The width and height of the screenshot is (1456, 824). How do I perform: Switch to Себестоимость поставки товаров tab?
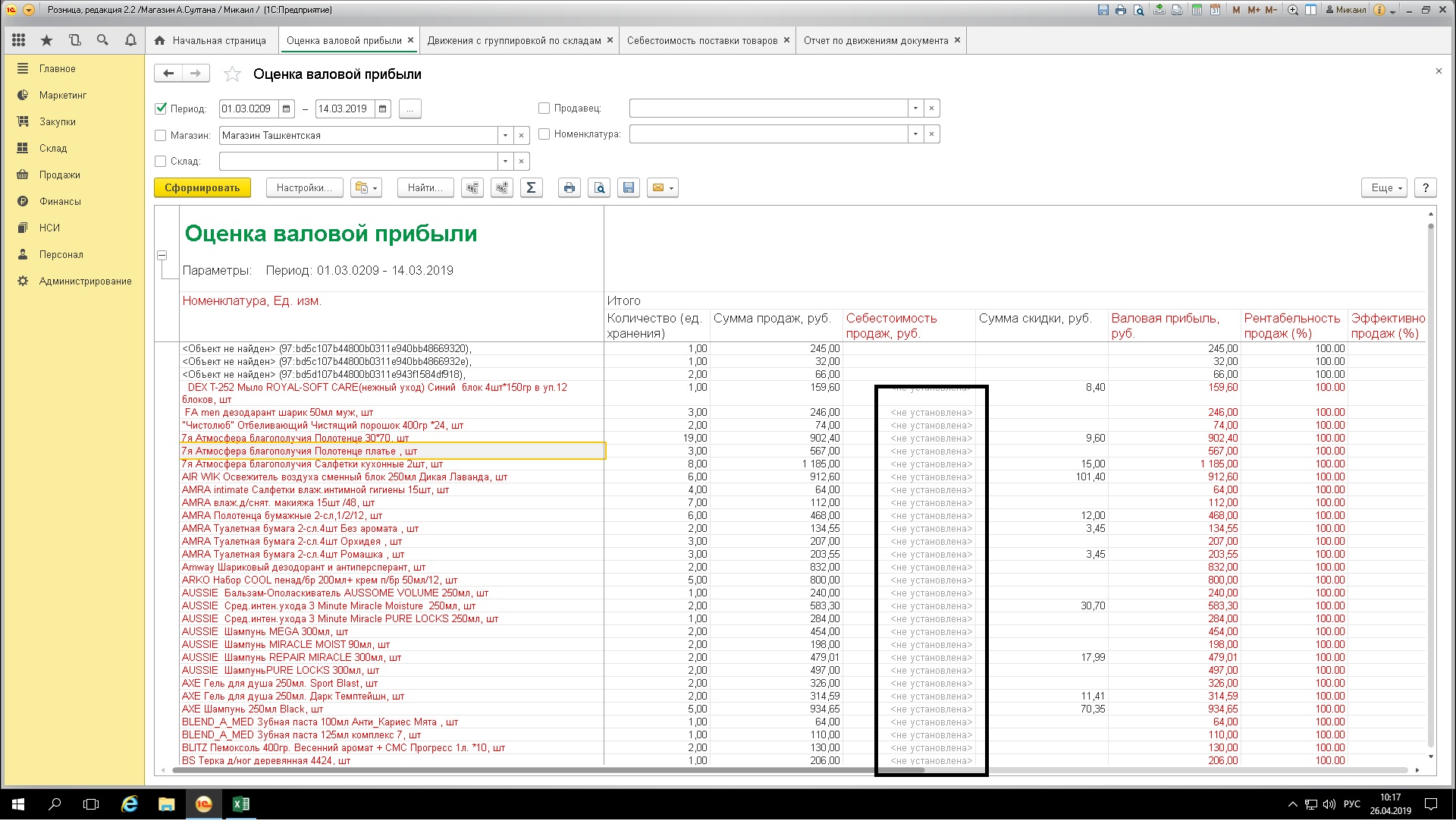701,41
